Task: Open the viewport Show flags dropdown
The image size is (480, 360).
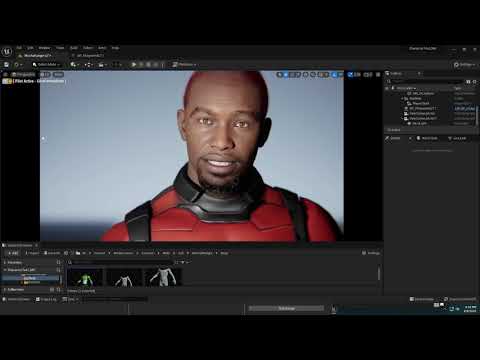Action: (58, 75)
